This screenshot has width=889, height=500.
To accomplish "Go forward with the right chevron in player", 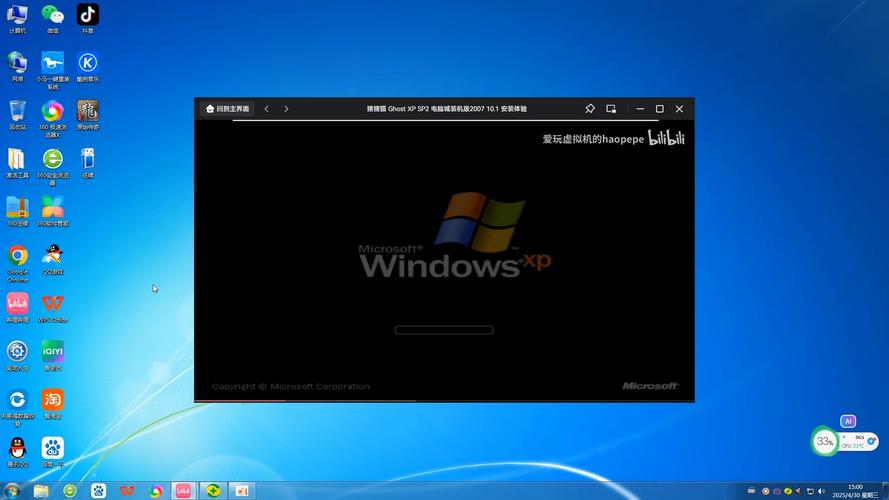I will [286, 109].
